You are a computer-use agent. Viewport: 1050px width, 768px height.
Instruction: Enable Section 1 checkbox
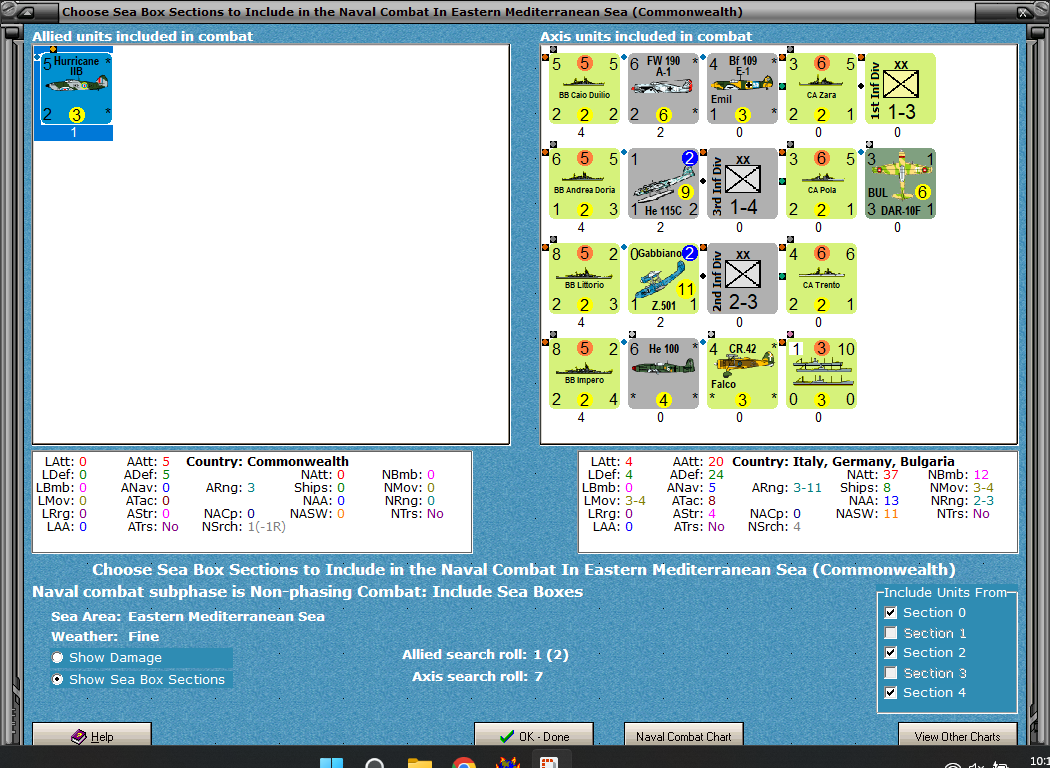[891, 633]
